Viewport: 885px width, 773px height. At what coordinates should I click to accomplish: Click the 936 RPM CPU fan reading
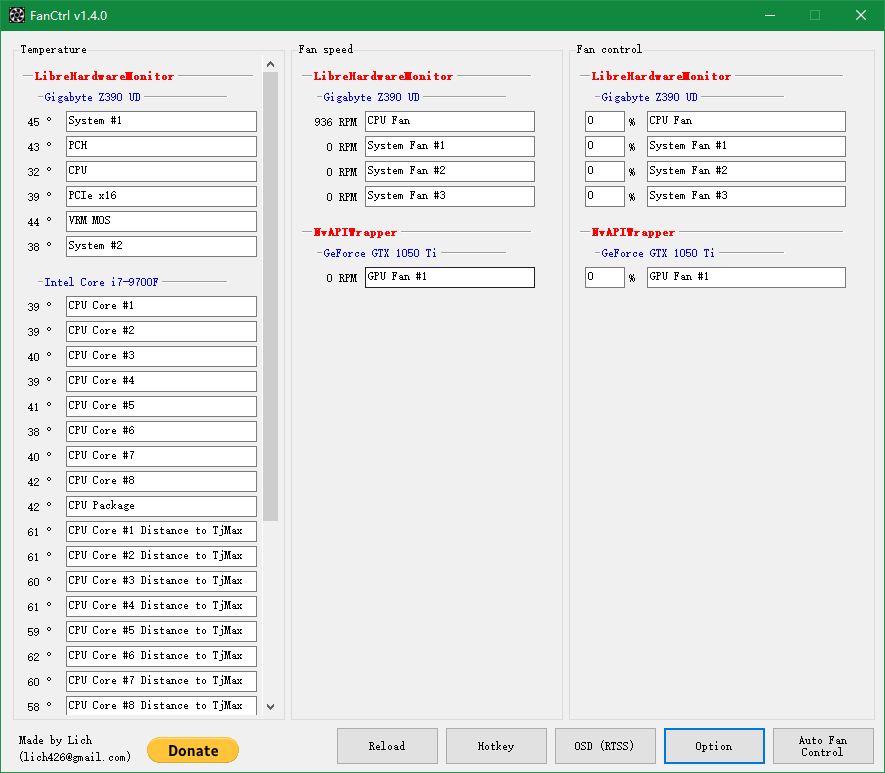[335, 122]
